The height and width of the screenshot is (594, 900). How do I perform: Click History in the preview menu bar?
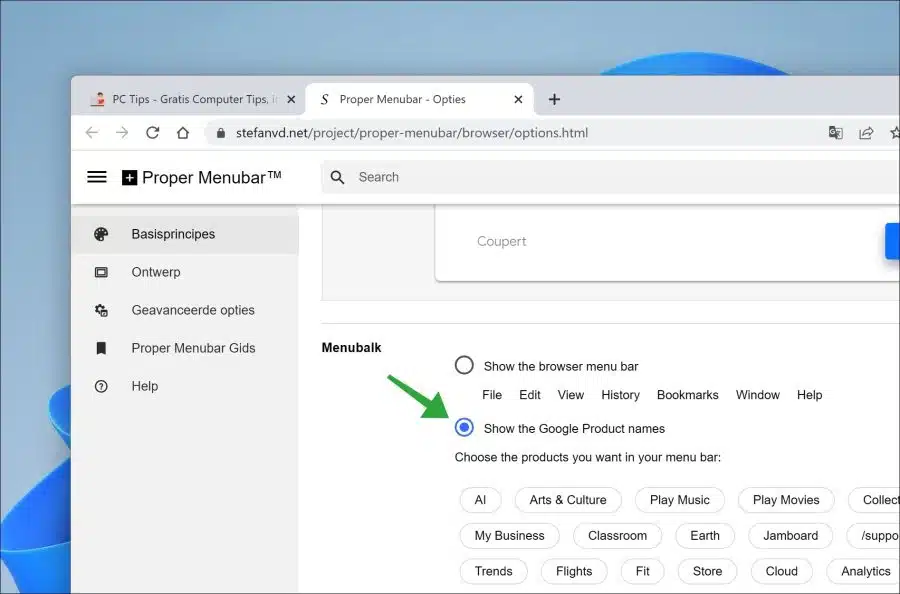(x=620, y=395)
